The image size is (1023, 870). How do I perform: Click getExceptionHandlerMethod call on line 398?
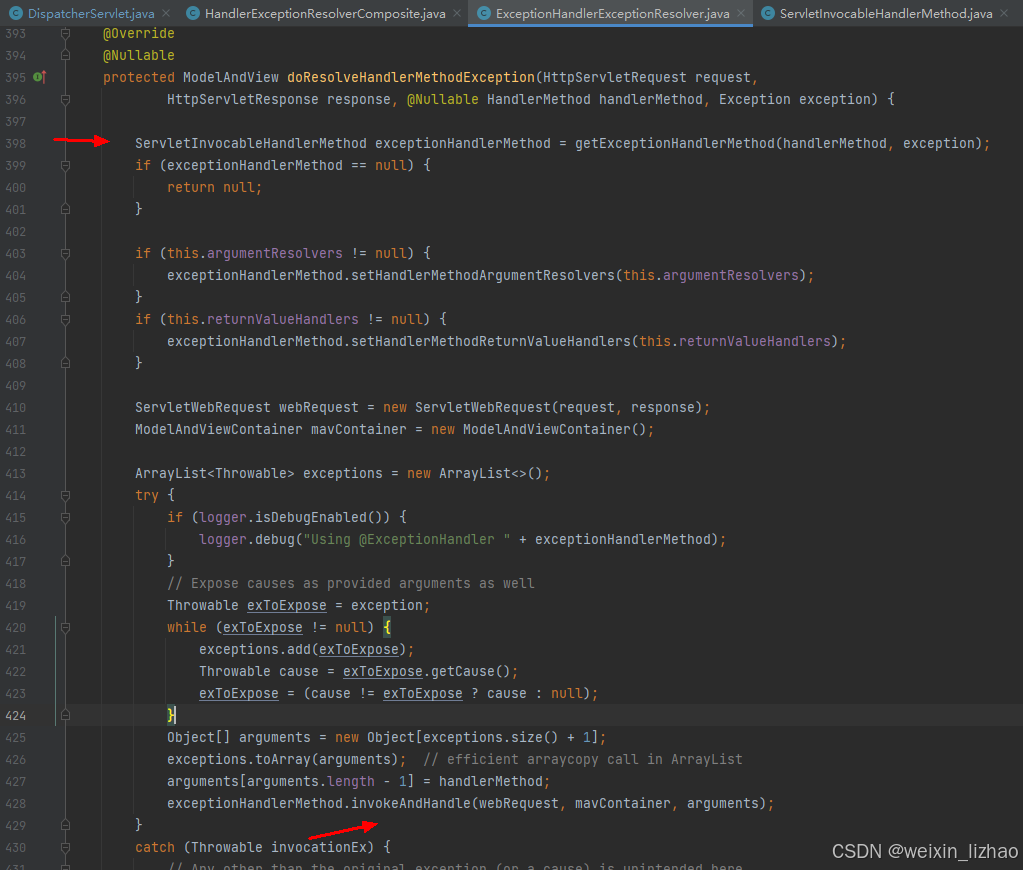point(675,143)
